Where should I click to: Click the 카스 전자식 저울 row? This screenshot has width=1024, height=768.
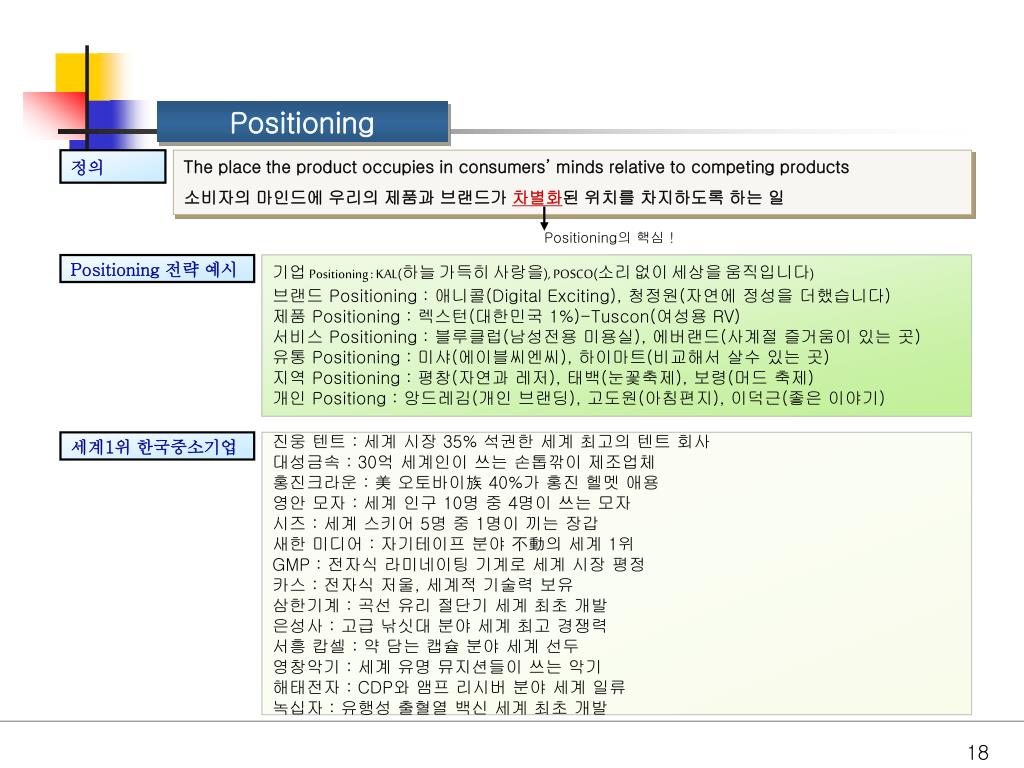click(423, 584)
